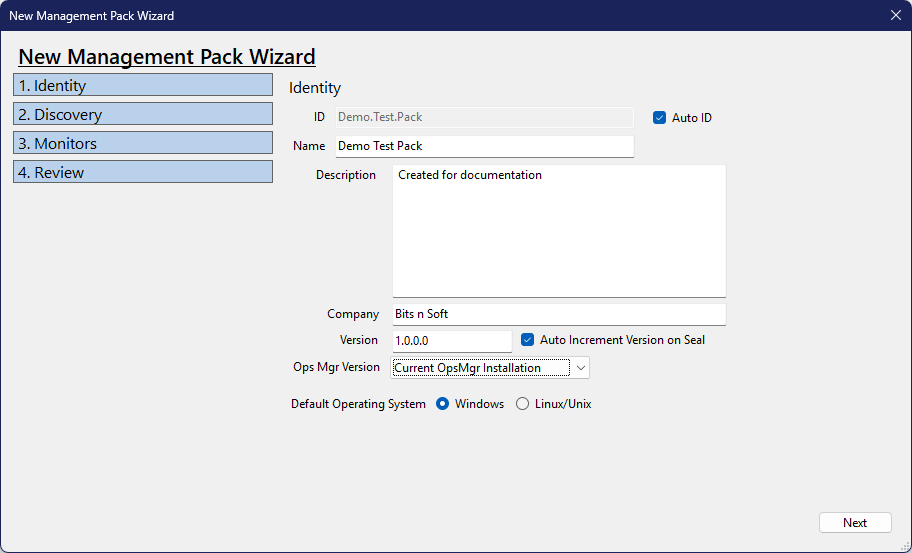The height and width of the screenshot is (553, 912).
Task: Open the 1. Identity wizard step
Action: click(143, 86)
